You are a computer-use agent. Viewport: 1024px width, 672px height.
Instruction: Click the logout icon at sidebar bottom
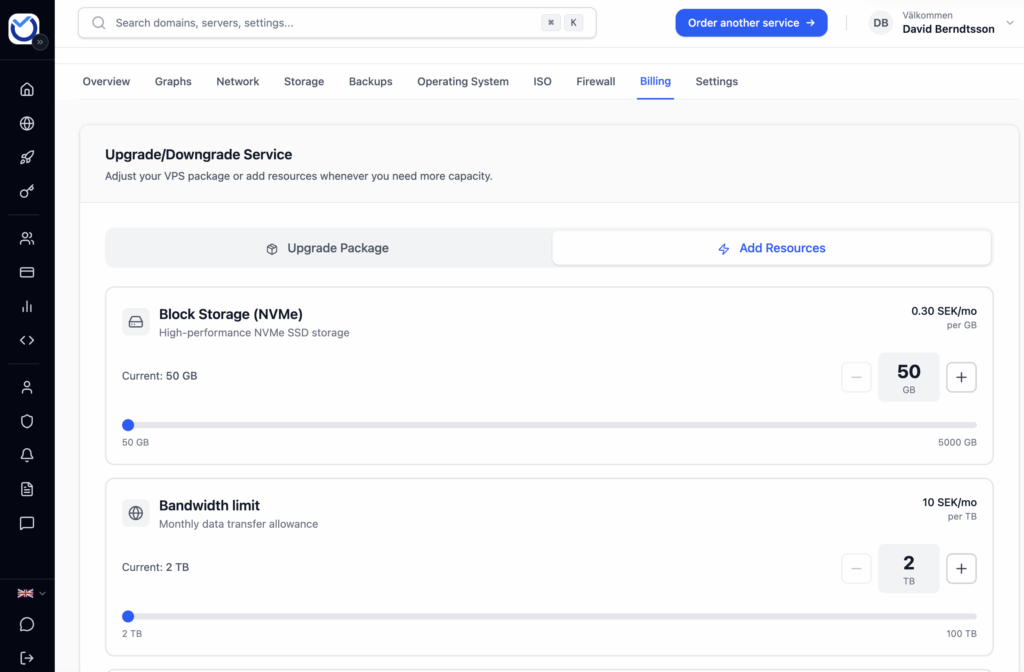(x=27, y=658)
